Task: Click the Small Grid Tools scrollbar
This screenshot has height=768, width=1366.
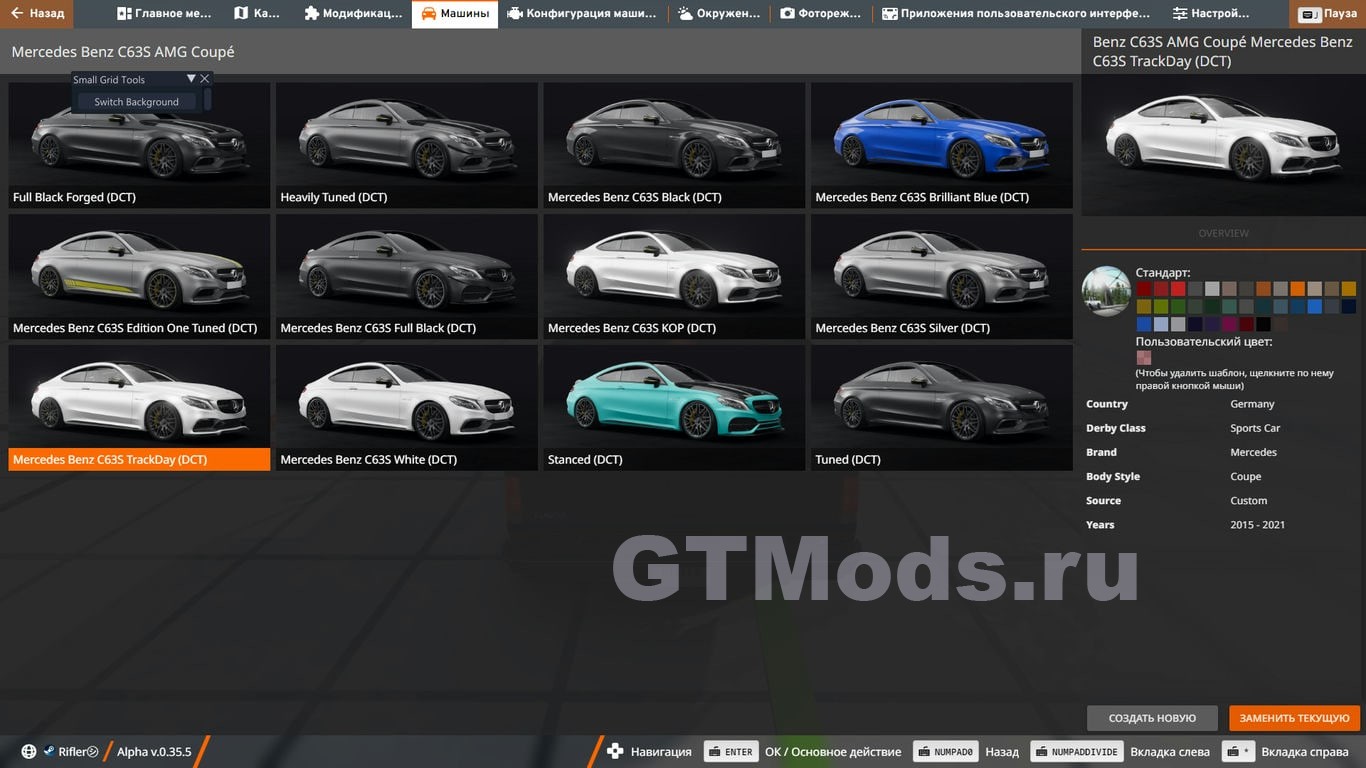Action: [208, 100]
